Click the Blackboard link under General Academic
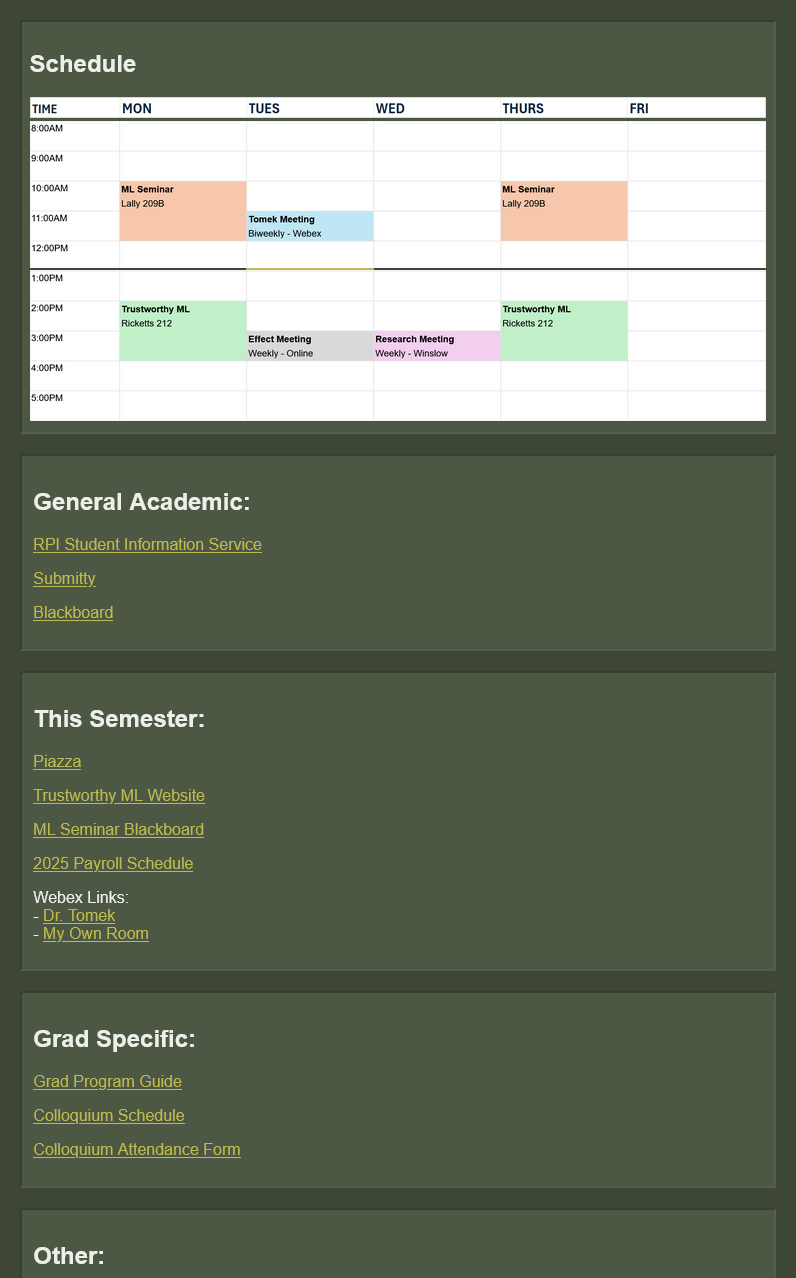 tap(73, 613)
